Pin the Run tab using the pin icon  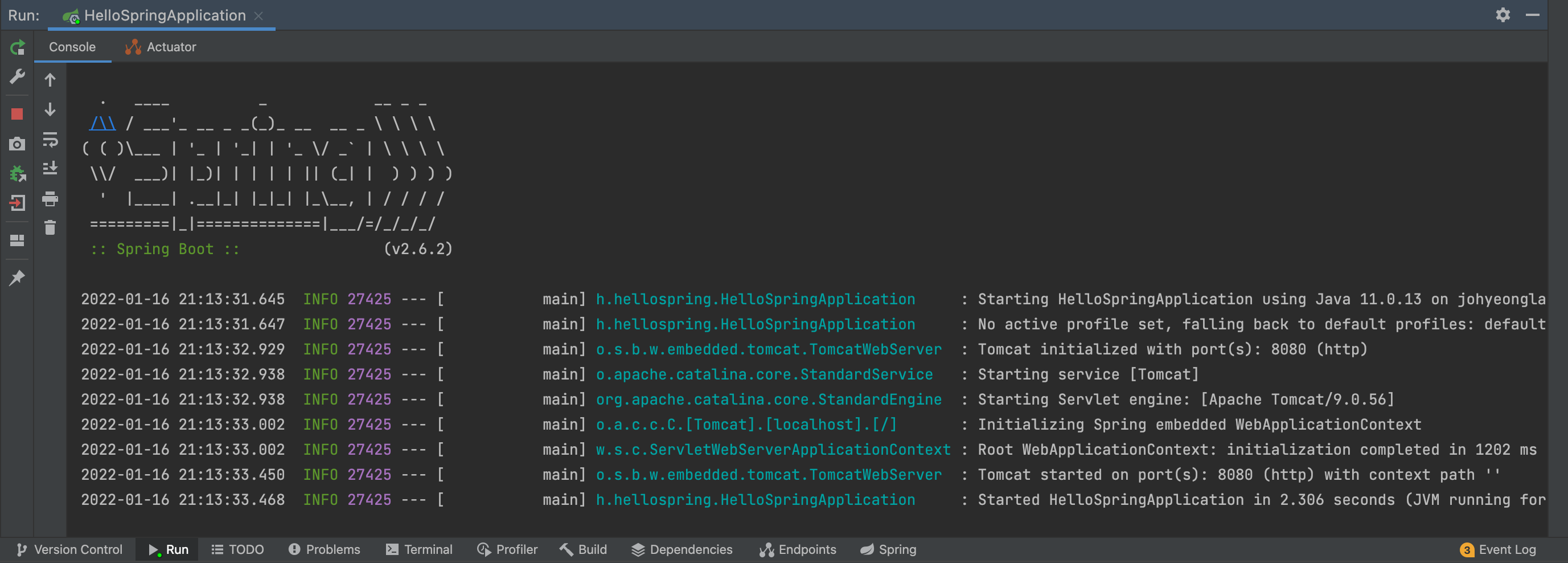pyautogui.click(x=17, y=278)
